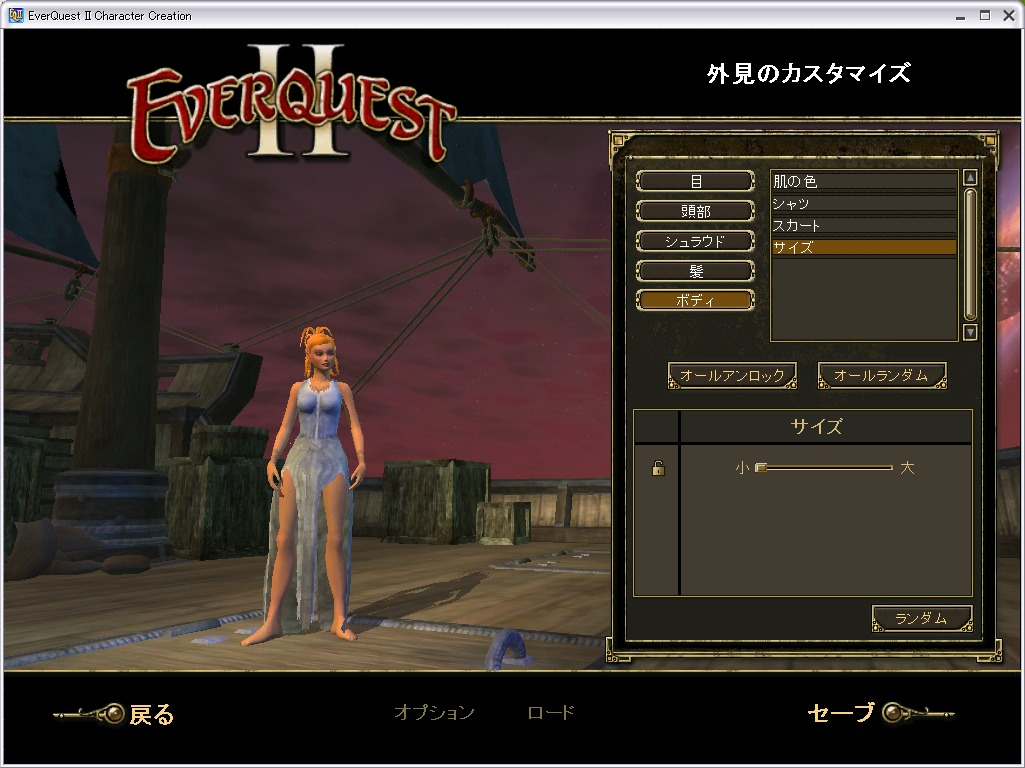
Task: Click the size slider handle
Action: 761,467
